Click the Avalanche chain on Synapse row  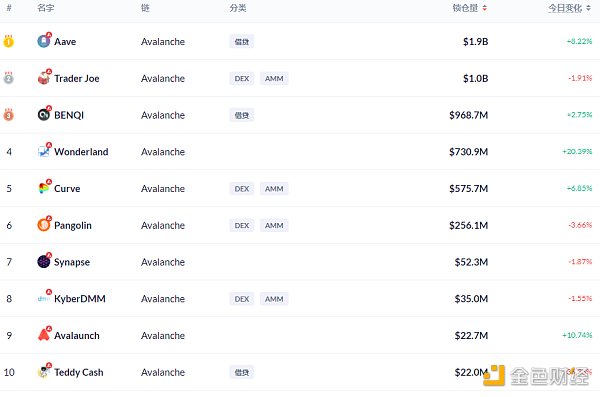(x=163, y=262)
